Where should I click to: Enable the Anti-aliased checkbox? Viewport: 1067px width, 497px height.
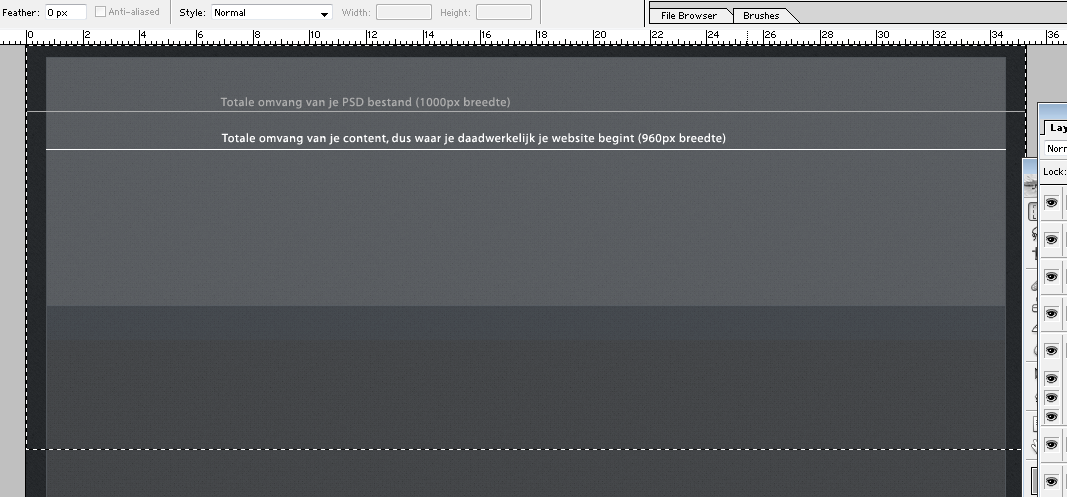pyautogui.click(x=101, y=13)
